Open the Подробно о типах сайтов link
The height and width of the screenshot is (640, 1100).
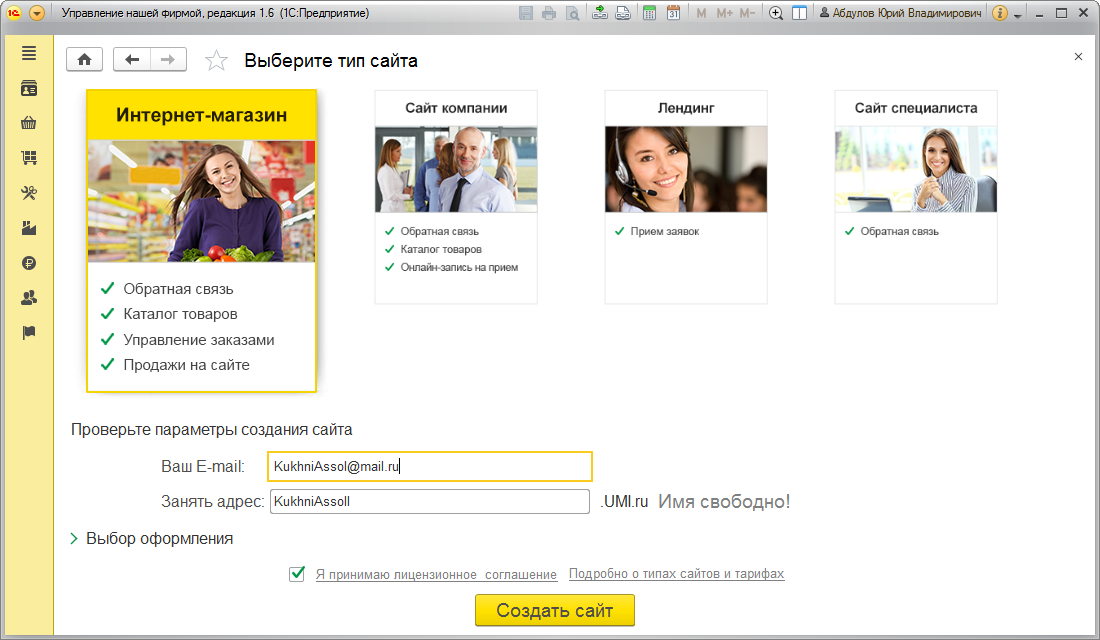[x=676, y=574]
